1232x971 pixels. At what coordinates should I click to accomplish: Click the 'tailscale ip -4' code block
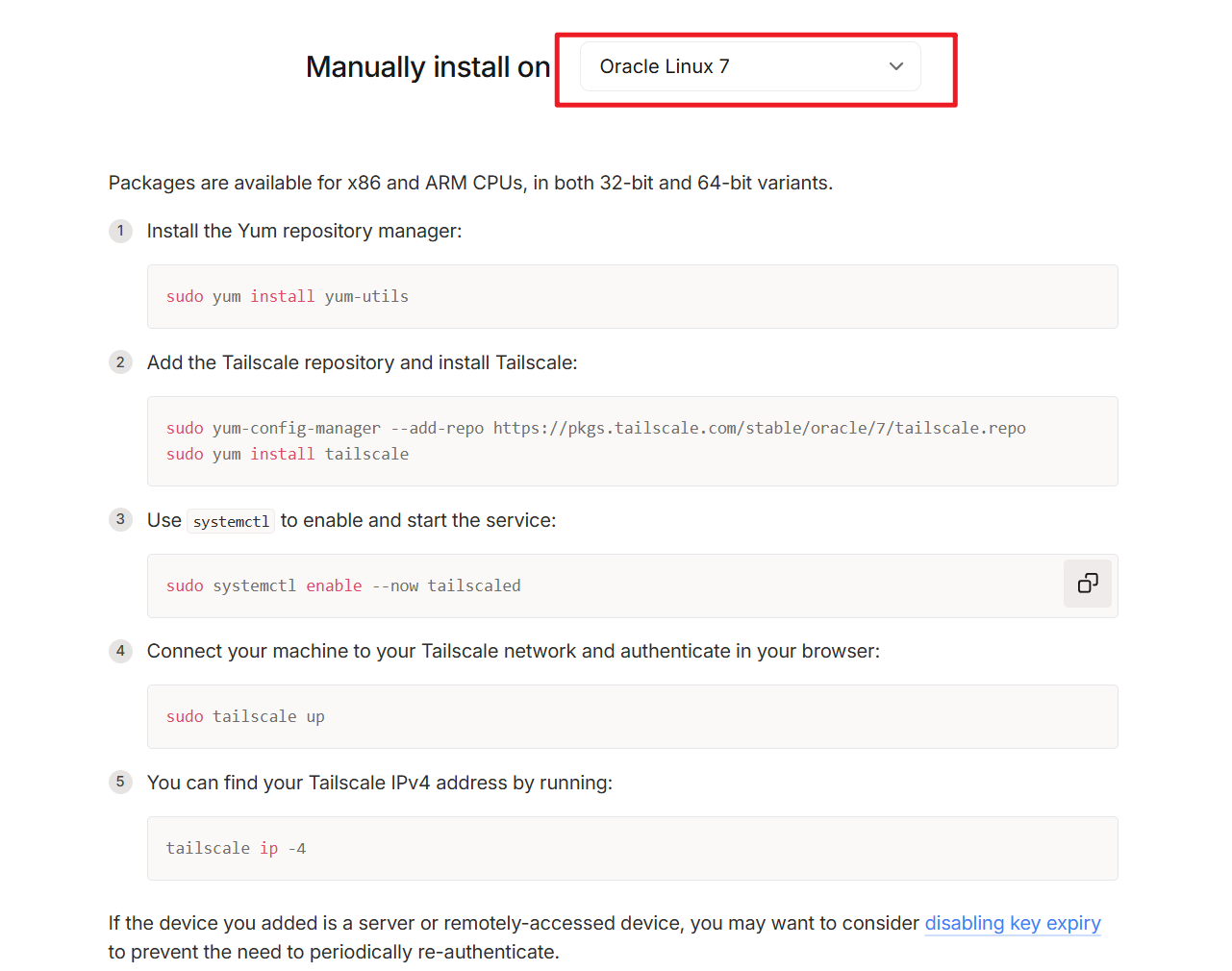tap(631, 848)
